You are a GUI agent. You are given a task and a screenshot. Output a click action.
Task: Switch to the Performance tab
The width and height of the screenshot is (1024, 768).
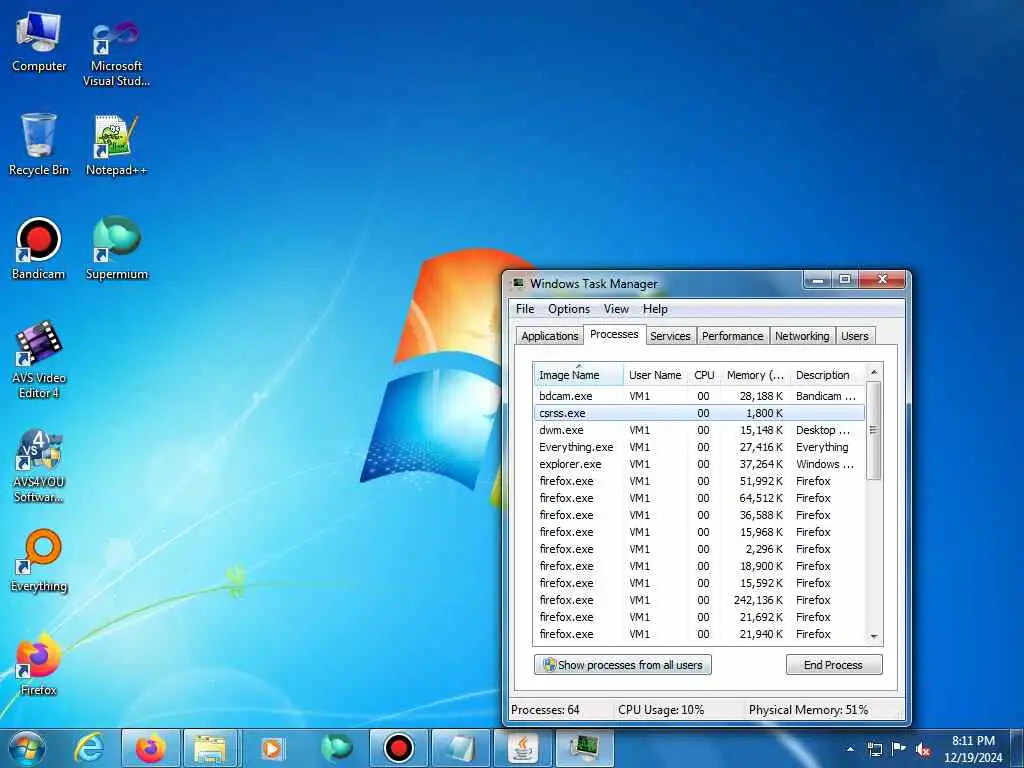(x=732, y=336)
